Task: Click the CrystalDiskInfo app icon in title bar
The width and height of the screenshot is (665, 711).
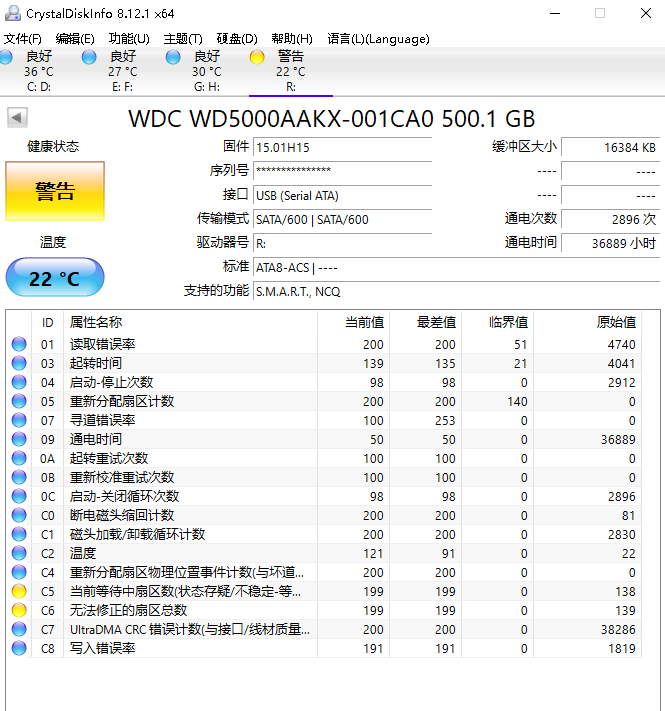Action: pos(12,13)
